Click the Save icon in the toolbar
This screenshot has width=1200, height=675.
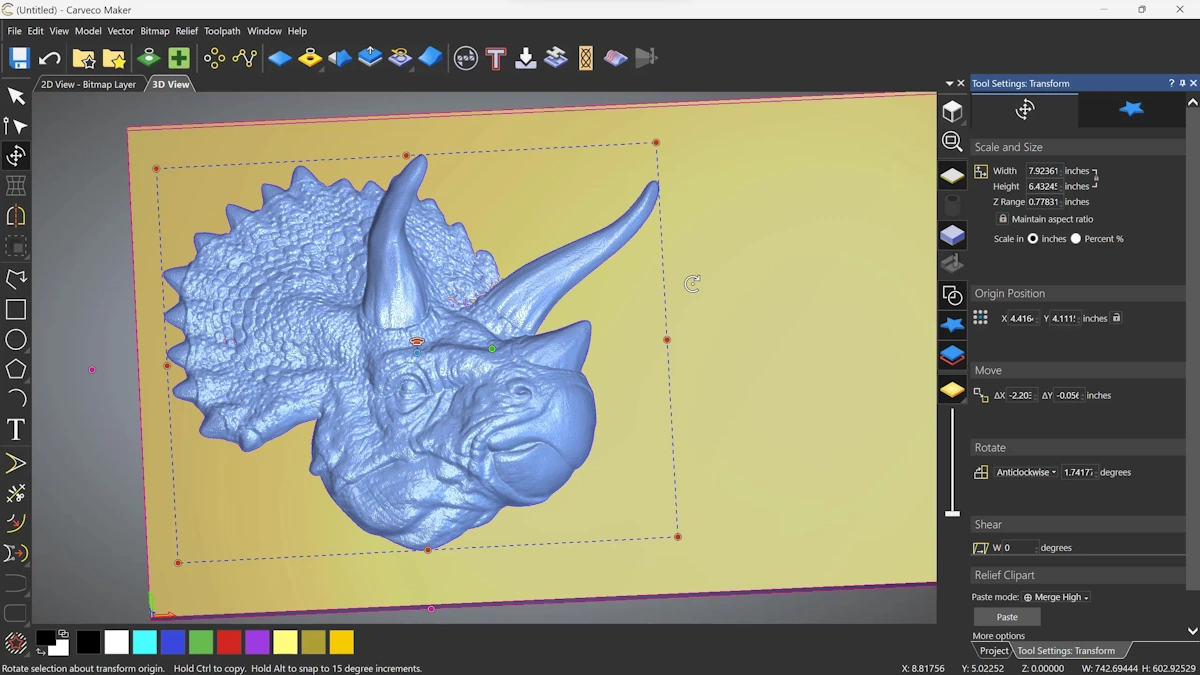click(x=19, y=59)
